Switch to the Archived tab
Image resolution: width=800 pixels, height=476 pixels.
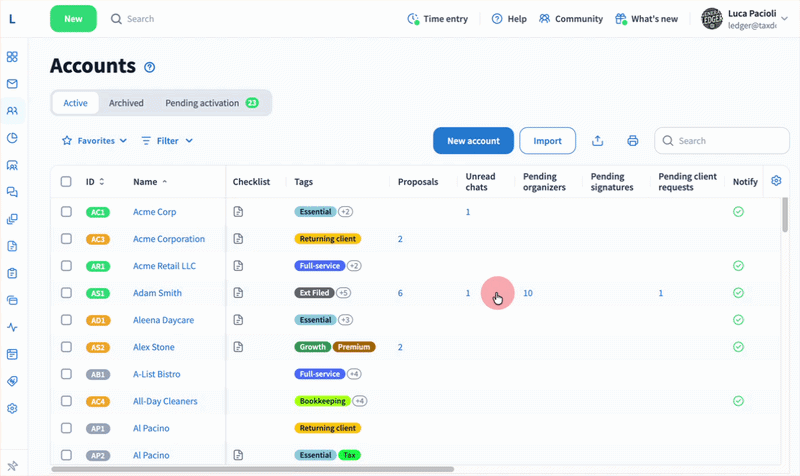click(x=126, y=103)
